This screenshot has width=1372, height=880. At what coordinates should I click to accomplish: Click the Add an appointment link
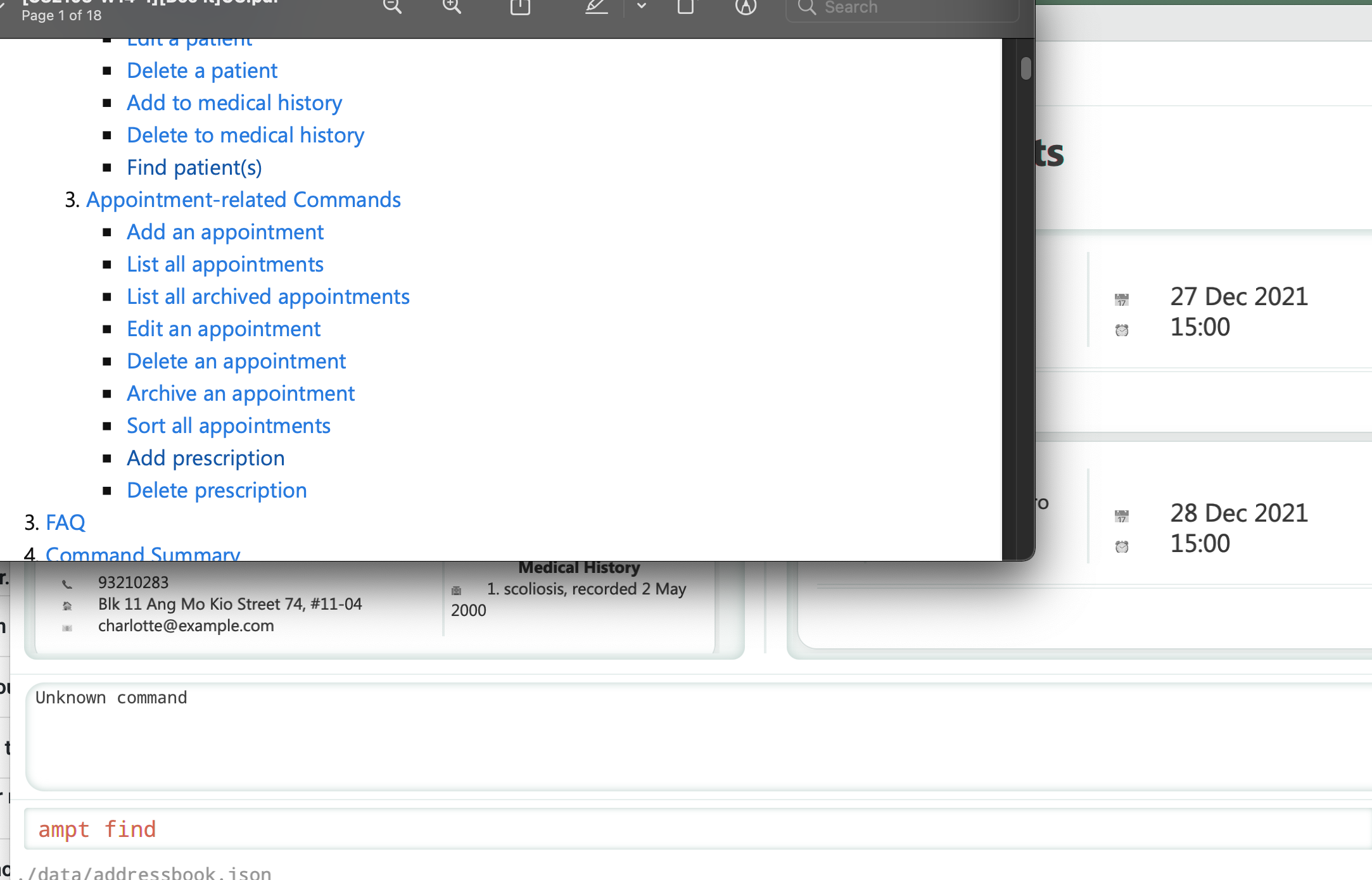tap(225, 231)
